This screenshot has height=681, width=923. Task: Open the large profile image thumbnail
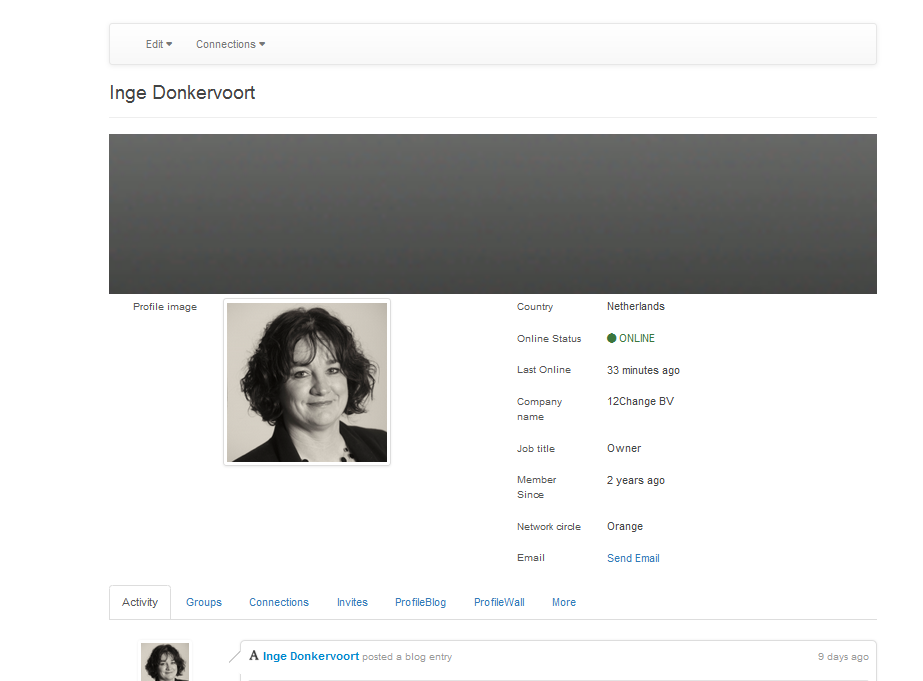[x=307, y=382]
